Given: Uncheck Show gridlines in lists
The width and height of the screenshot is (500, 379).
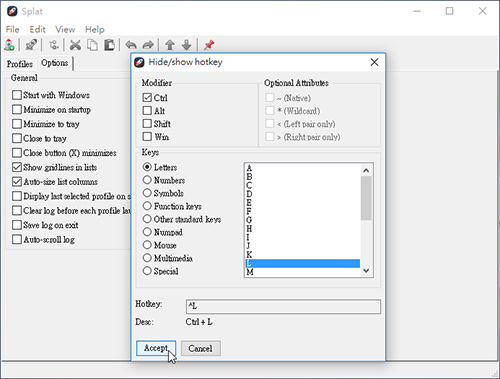Looking at the screenshot, I should tap(17, 167).
